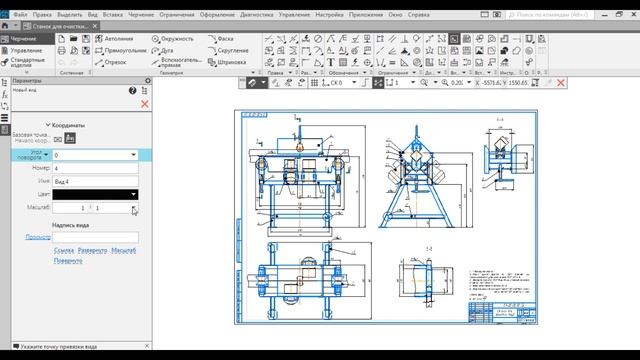Expand the Ограничения group arrow
The width and height of the screenshot is (640, 360).
point(414,73)
